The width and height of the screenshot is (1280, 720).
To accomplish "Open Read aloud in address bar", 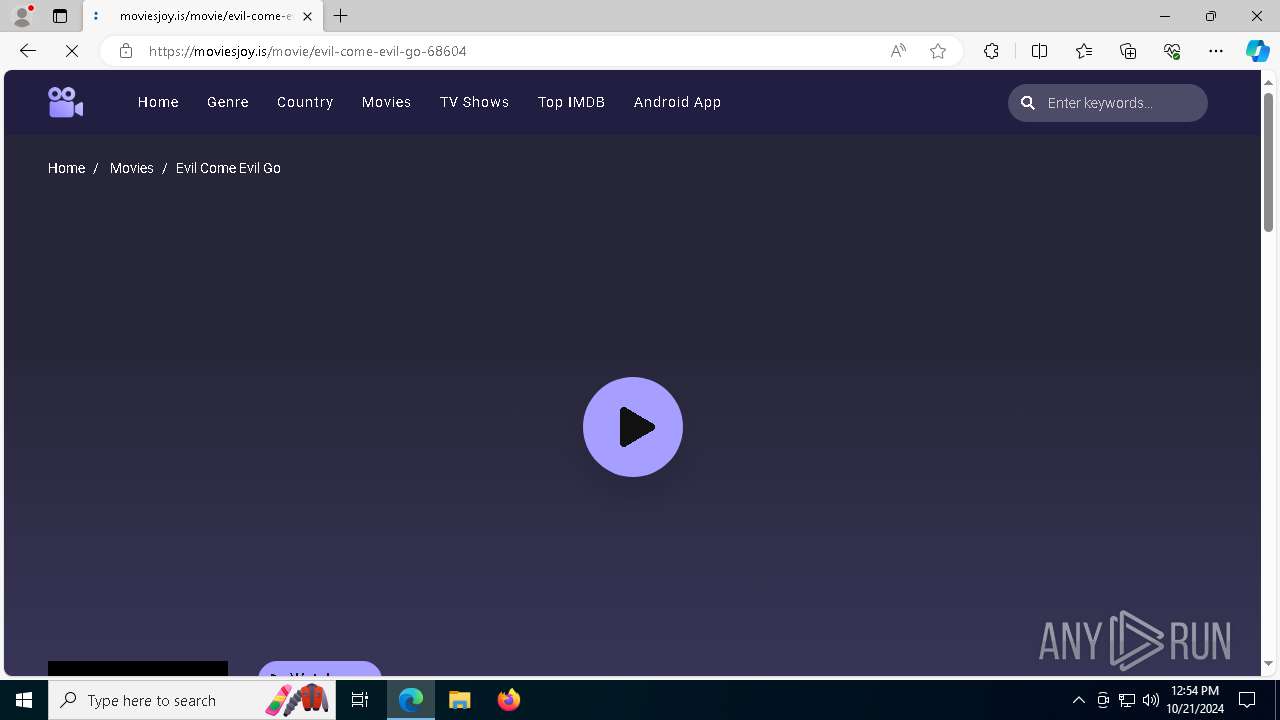I will (898, 51).
